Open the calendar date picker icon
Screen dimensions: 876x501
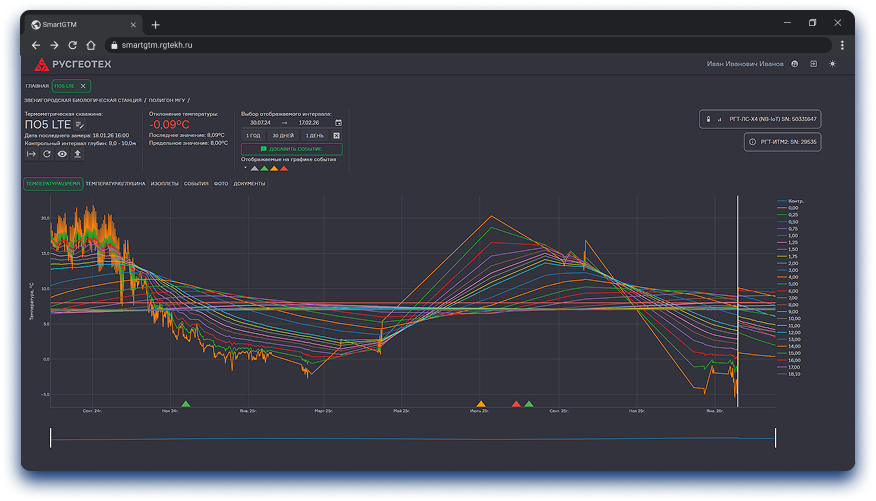(338, 123)
